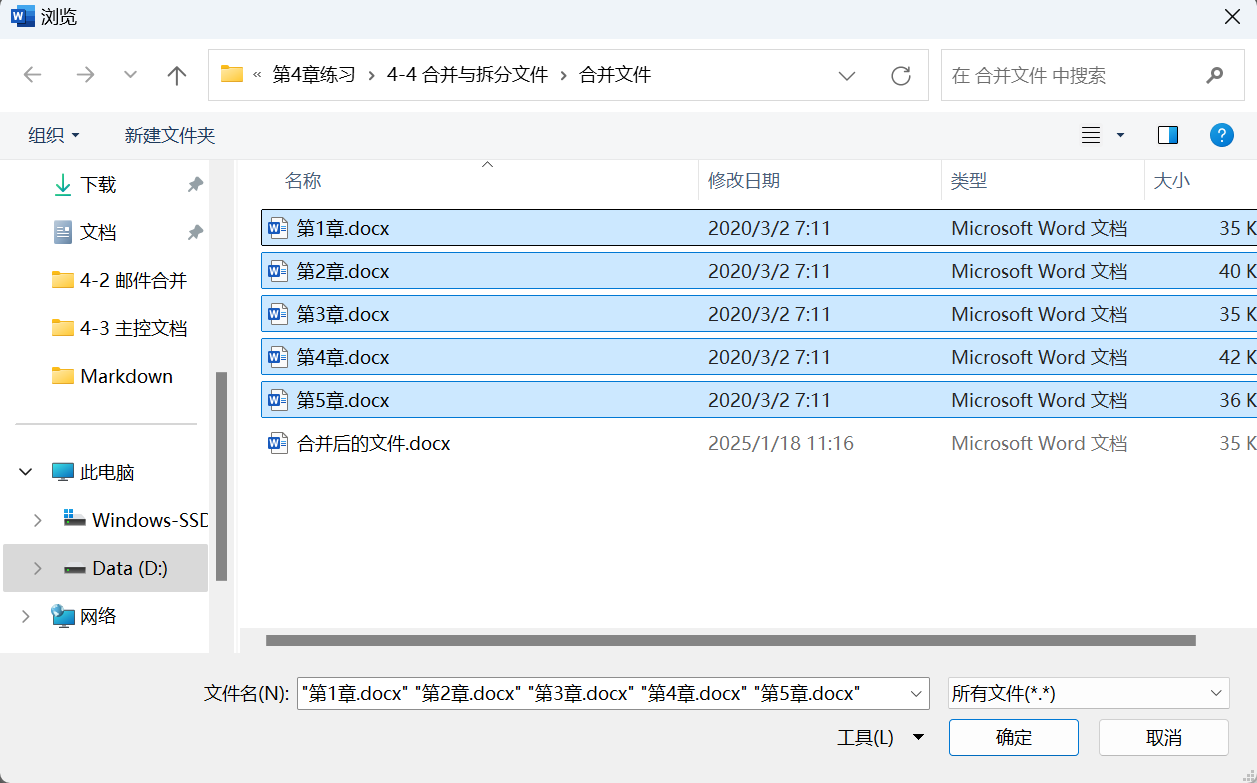Go up one folder level
This screenshot has width=1257, height=783.
[177, 75]
